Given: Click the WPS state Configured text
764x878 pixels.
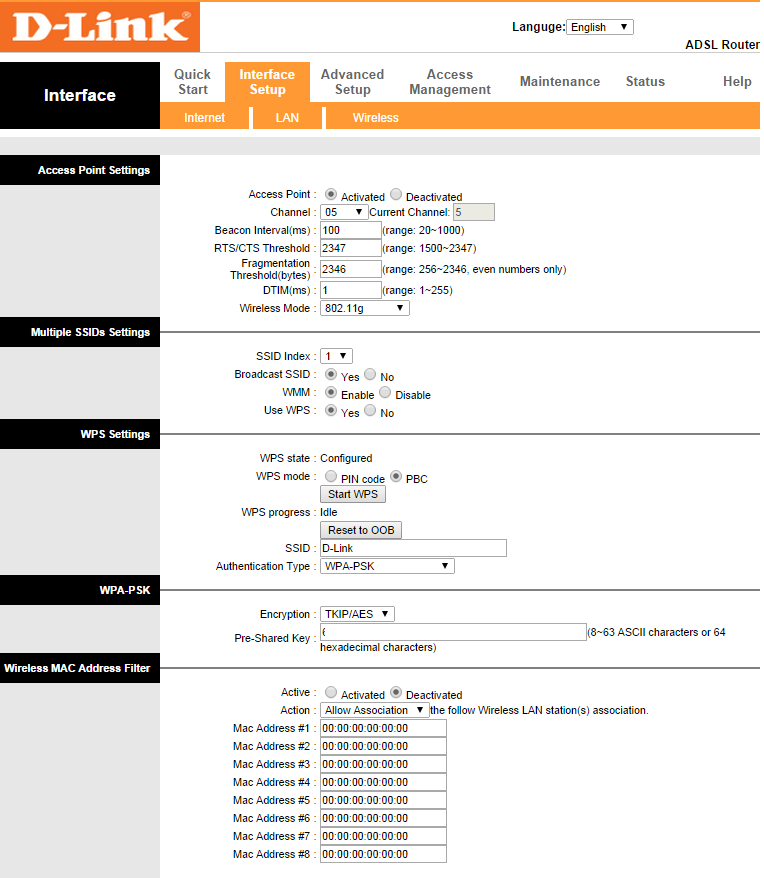Looking at the screenshot, I should tap(346, 458).
